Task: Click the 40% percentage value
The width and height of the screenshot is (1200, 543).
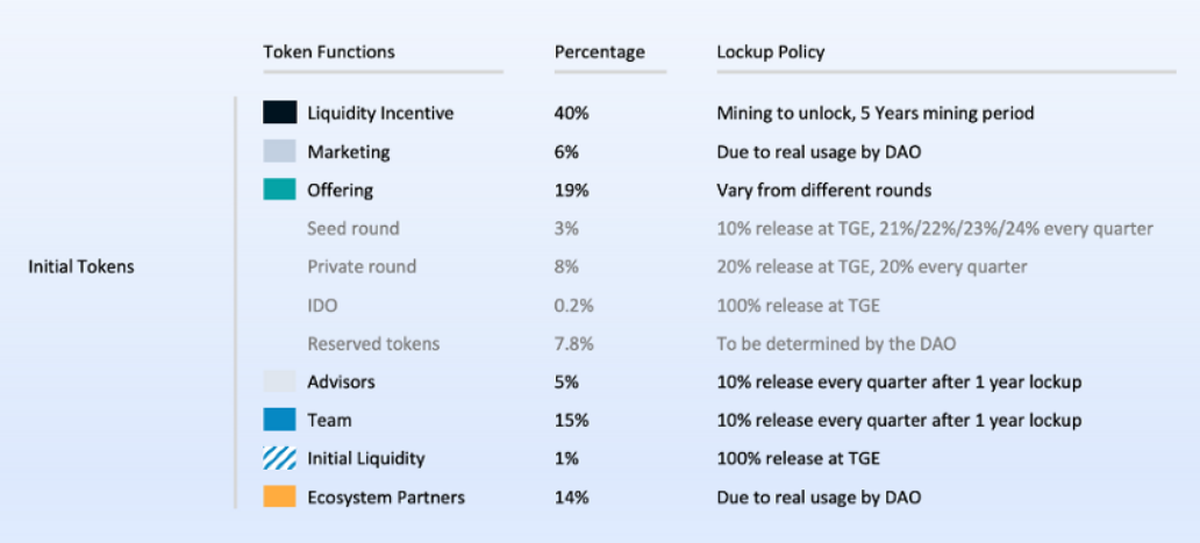Action: (571, 113)
